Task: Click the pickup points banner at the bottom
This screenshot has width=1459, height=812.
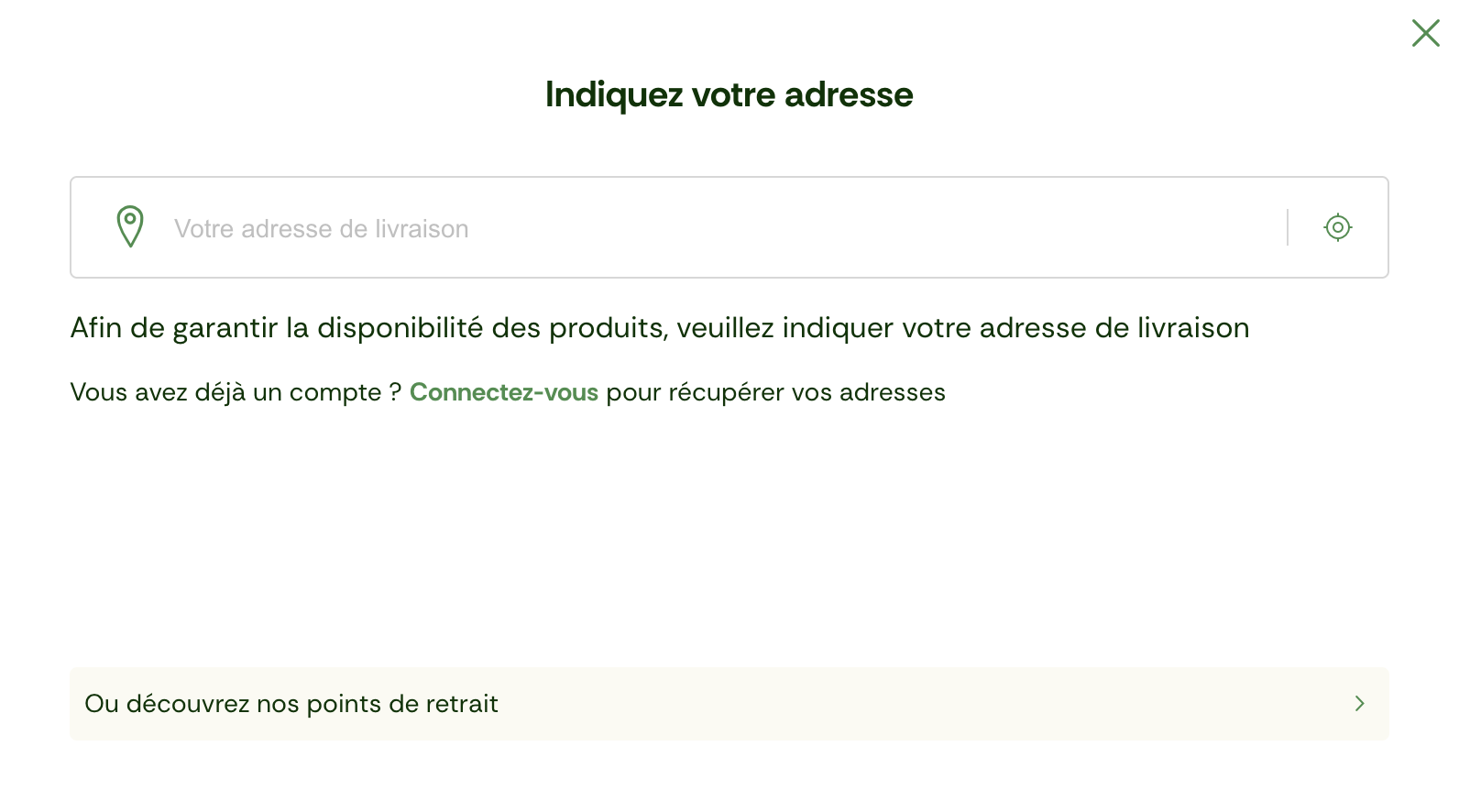Action: coord(729,704)
